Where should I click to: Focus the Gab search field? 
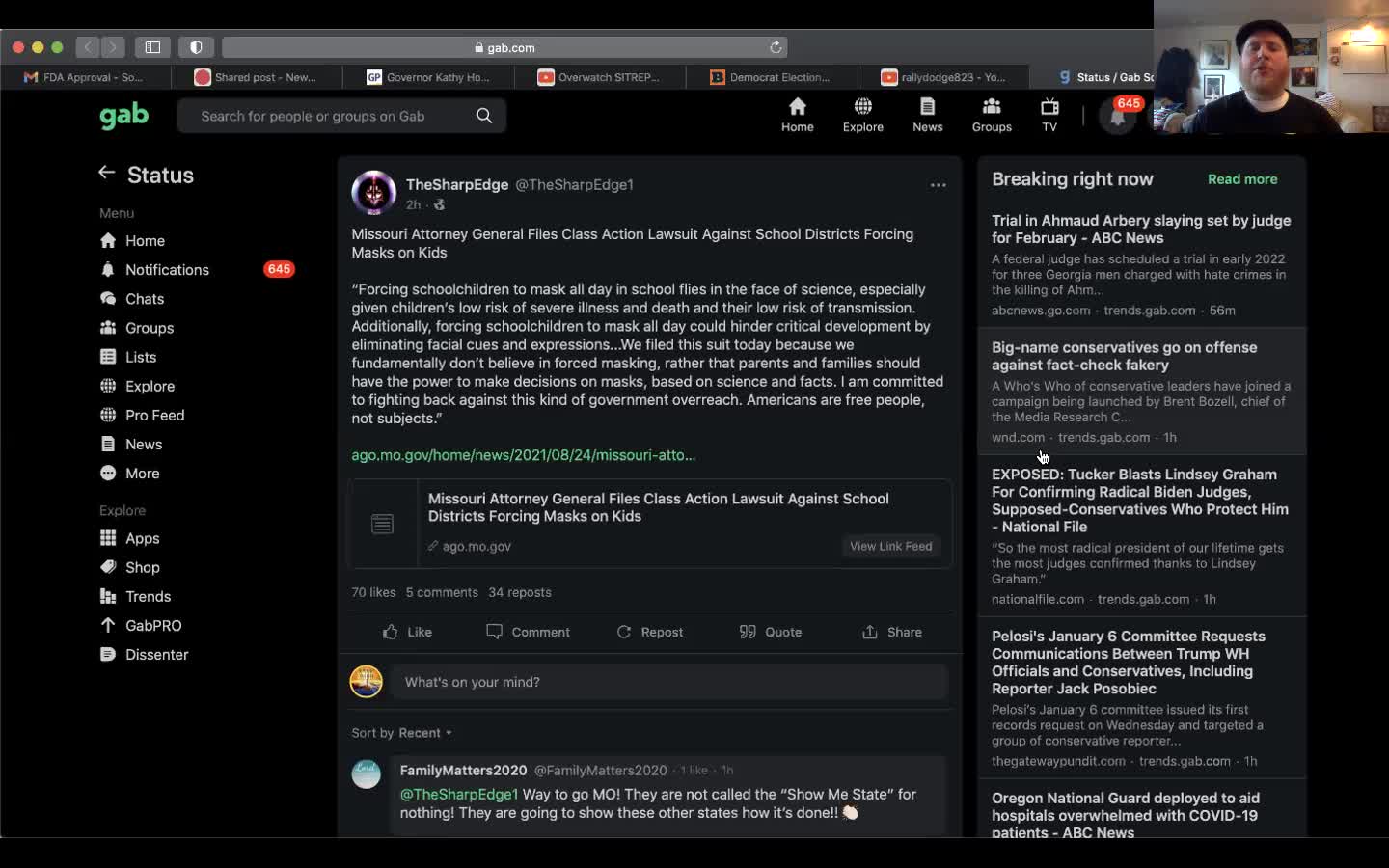(x=341, y=116)
